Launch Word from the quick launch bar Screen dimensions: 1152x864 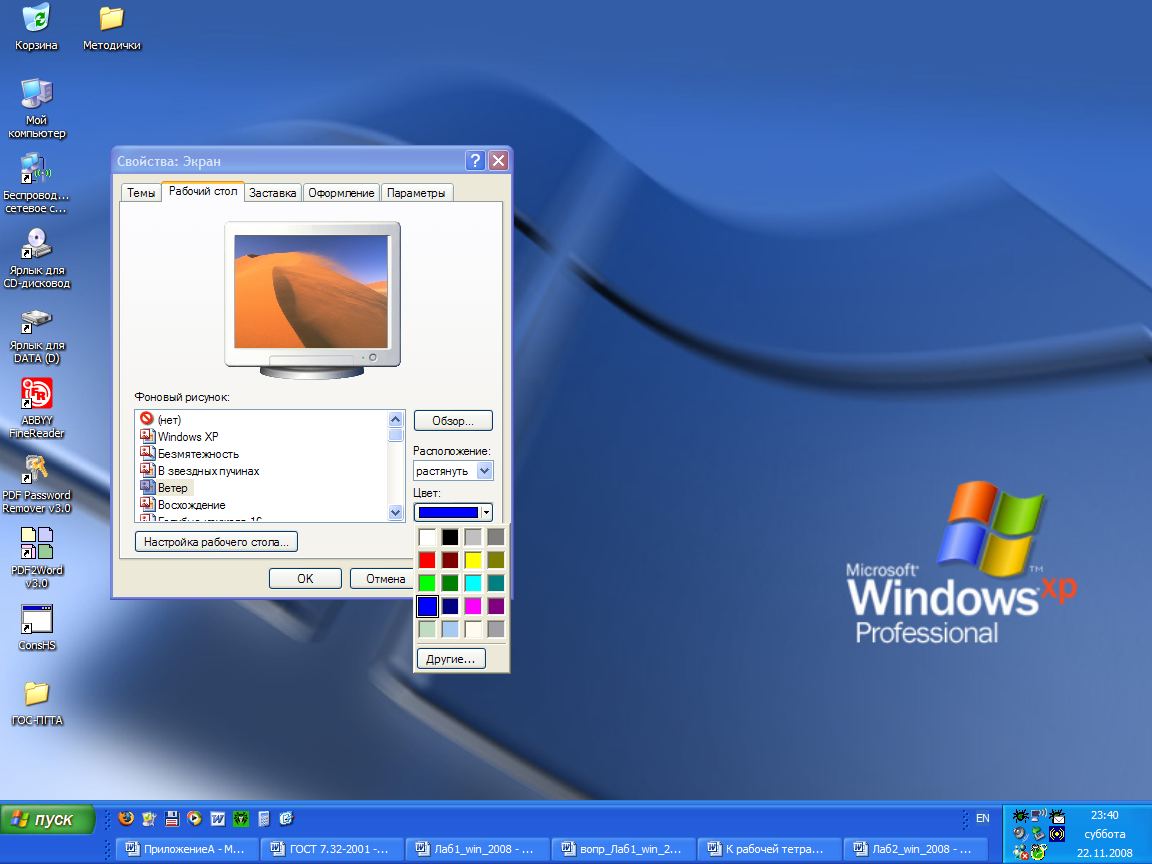pos(217,818)
